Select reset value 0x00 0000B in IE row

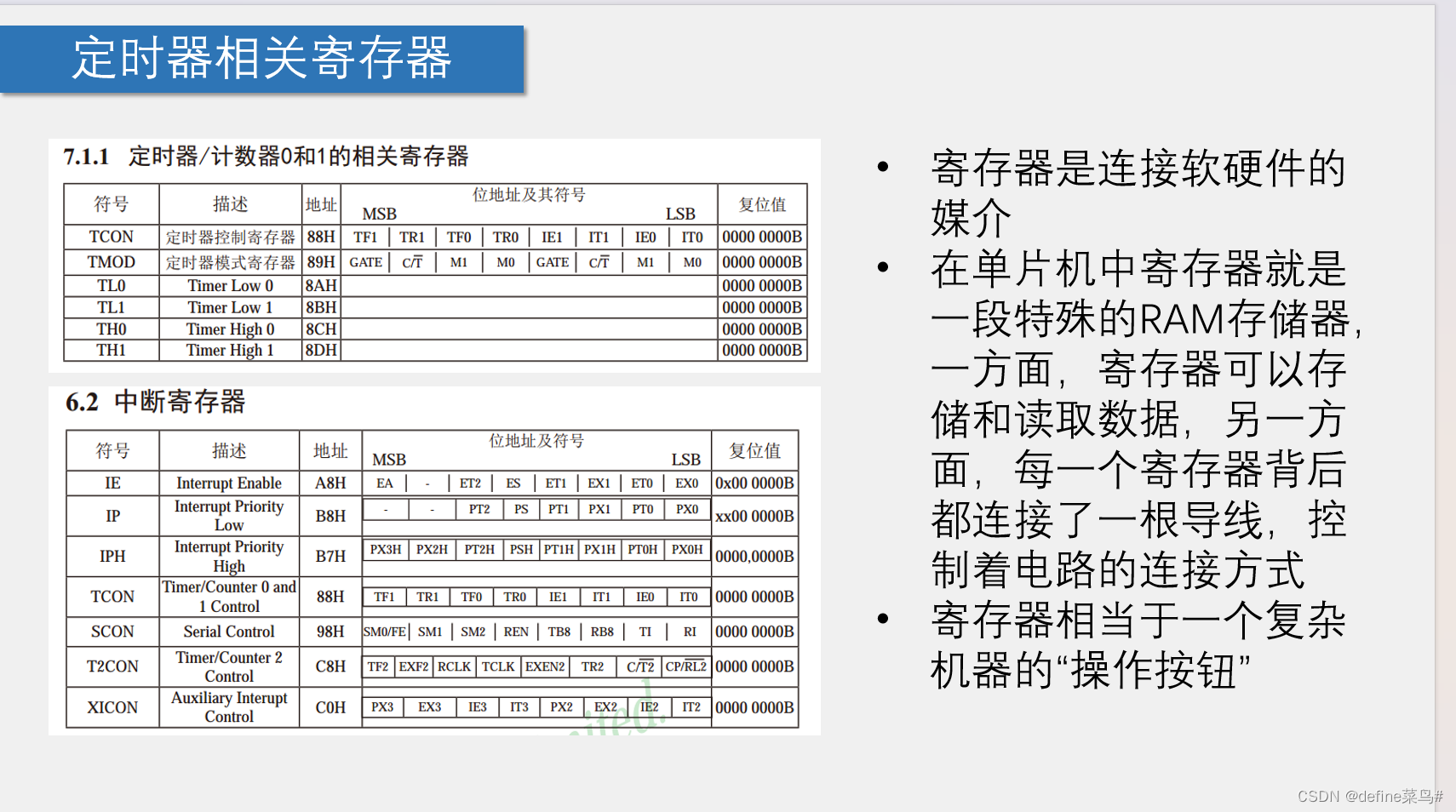(x=754, y=483)
